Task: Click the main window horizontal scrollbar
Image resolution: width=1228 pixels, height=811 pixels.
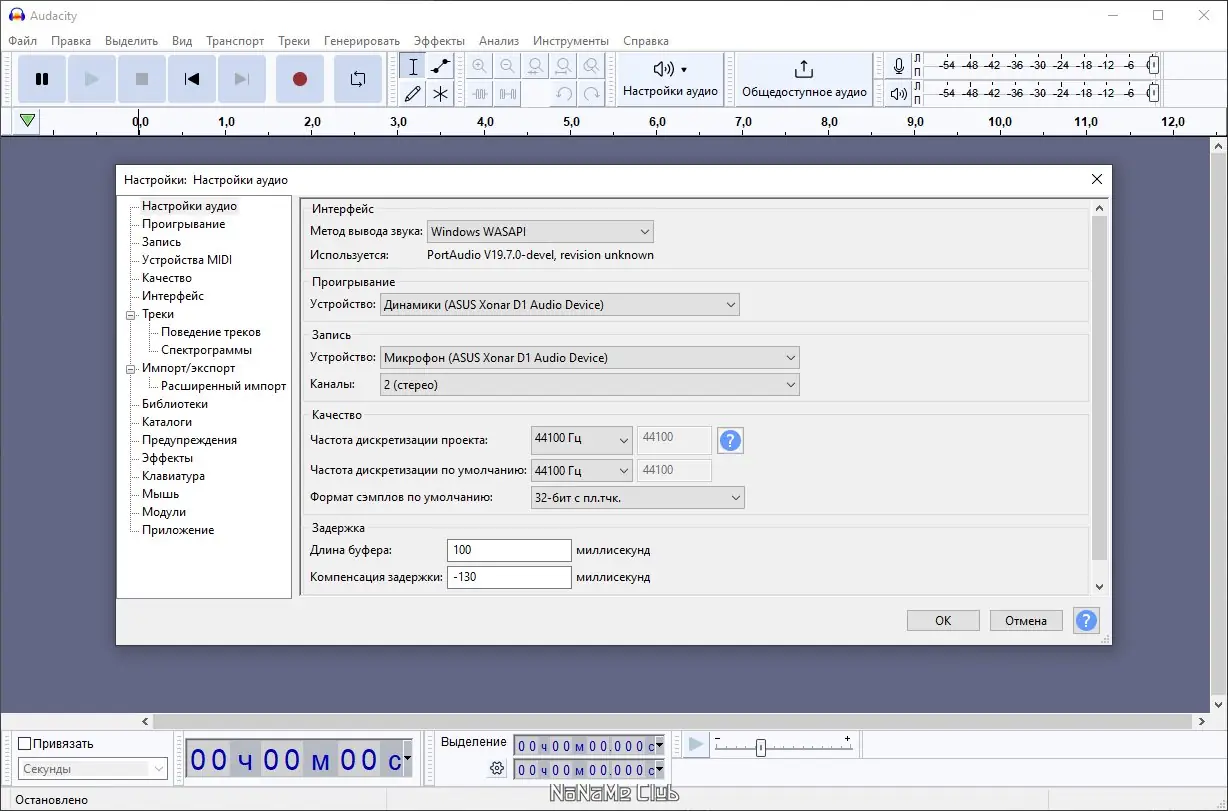Action: pyautogui.click(x=672, y=721)
